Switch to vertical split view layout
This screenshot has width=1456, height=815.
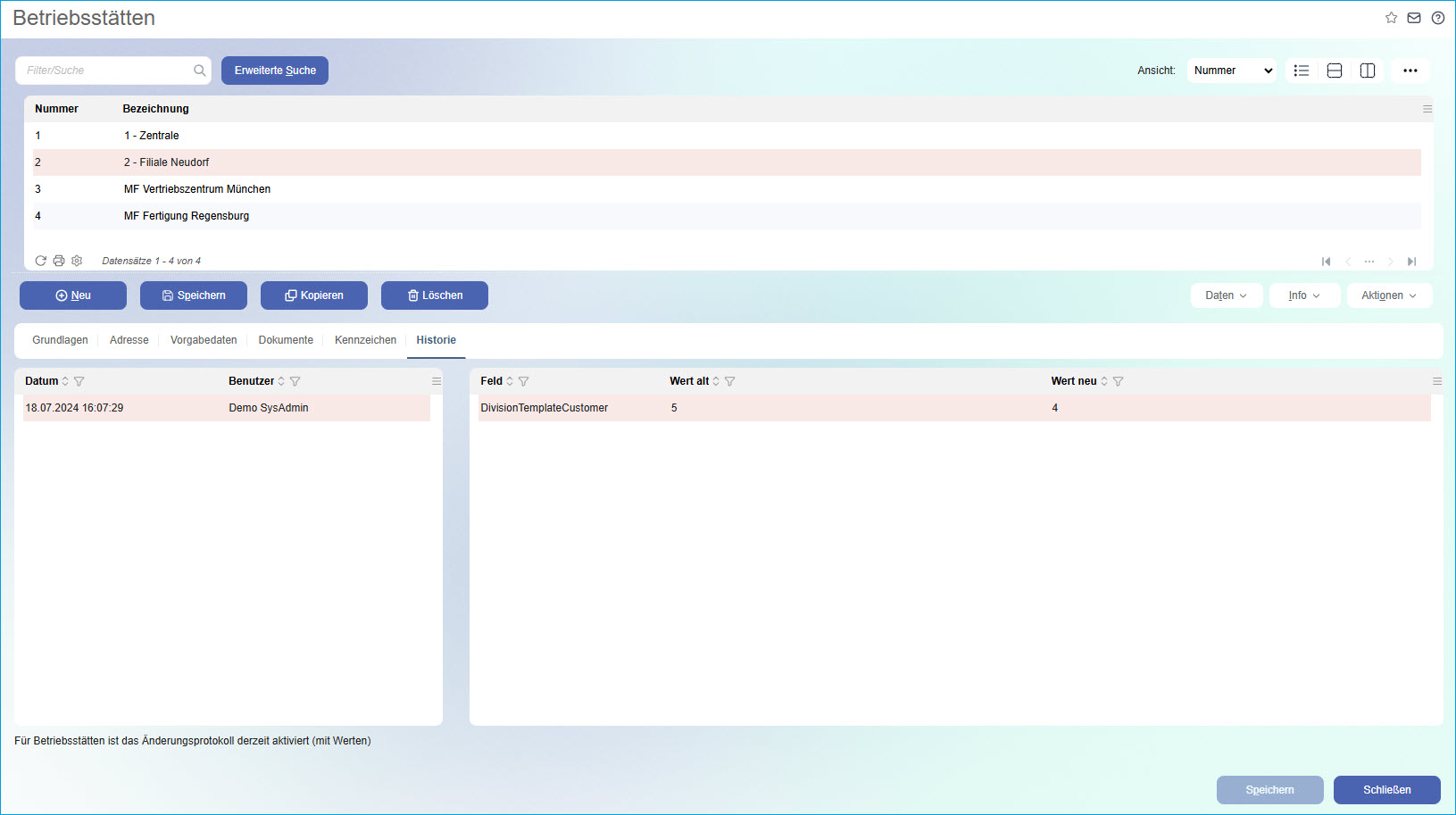[1367, 70]
